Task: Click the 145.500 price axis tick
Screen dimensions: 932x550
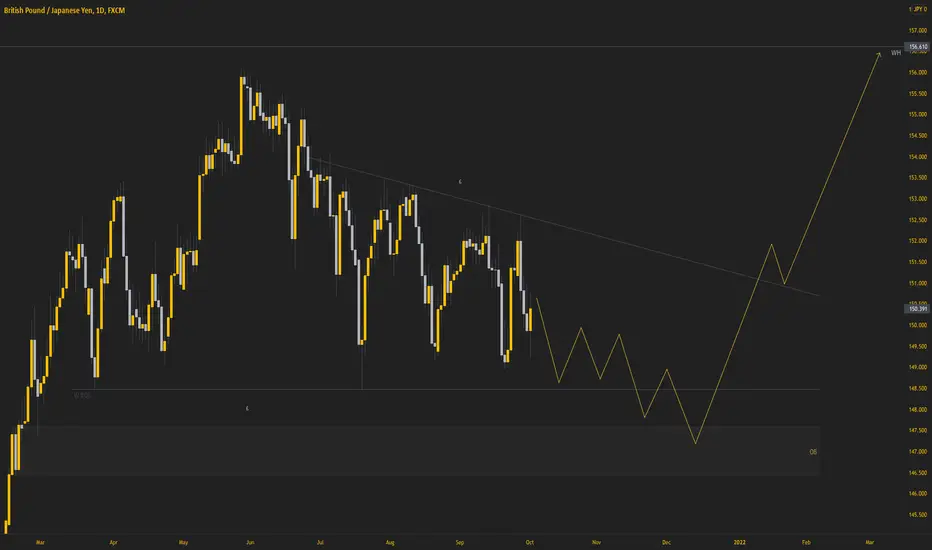Action: pyautogui.click(x=917, y=515)
